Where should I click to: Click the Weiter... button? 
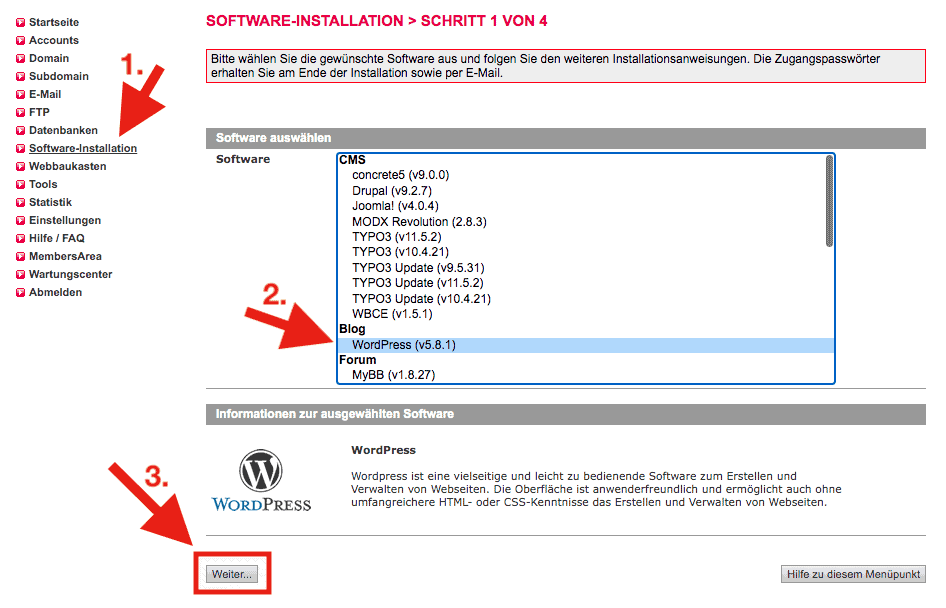tap(232, 574)
